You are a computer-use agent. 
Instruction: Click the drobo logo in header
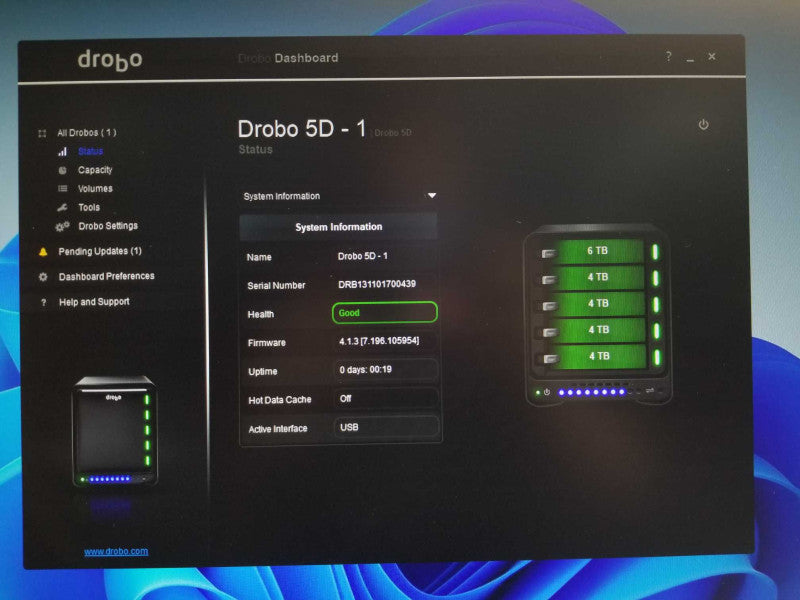pos(110,60)
